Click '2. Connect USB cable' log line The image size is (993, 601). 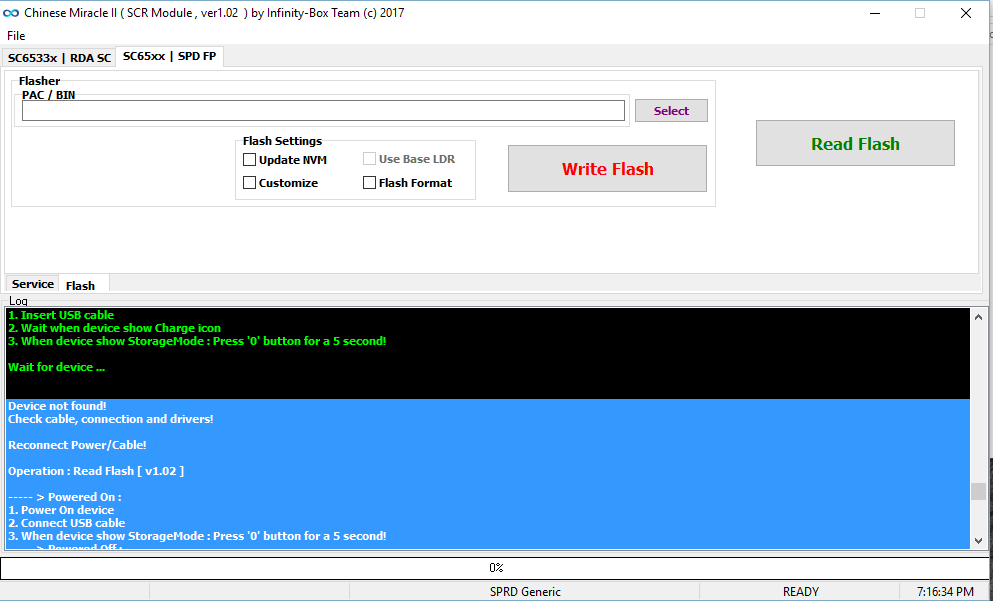pyautogui.click(x=66, y=523)
